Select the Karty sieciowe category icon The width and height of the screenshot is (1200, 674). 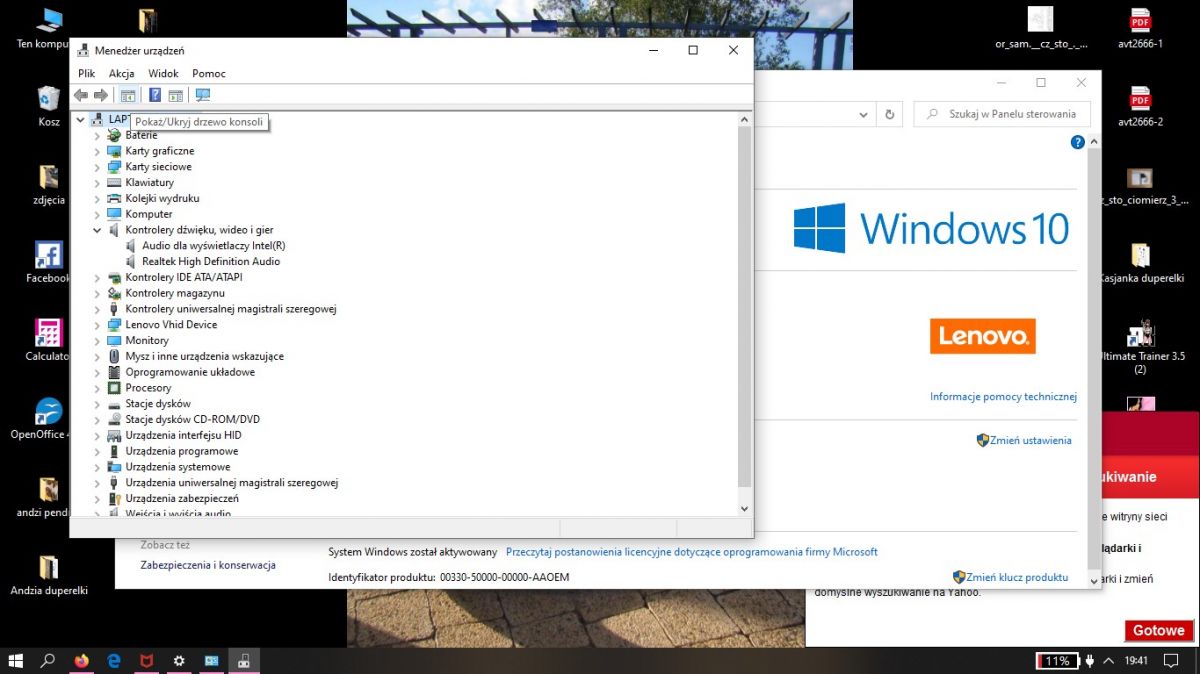pos(114,167)
